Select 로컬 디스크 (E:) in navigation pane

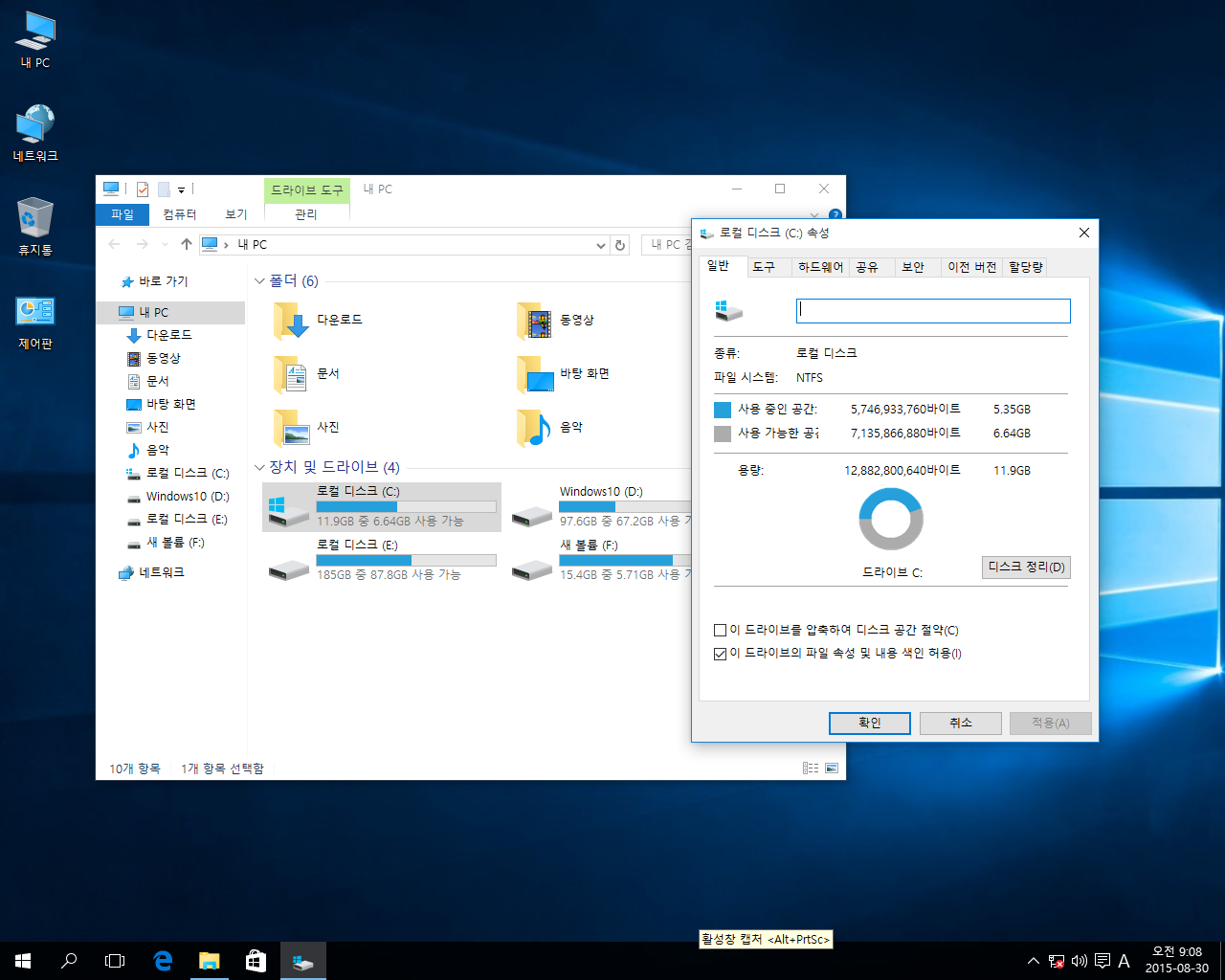187,519
